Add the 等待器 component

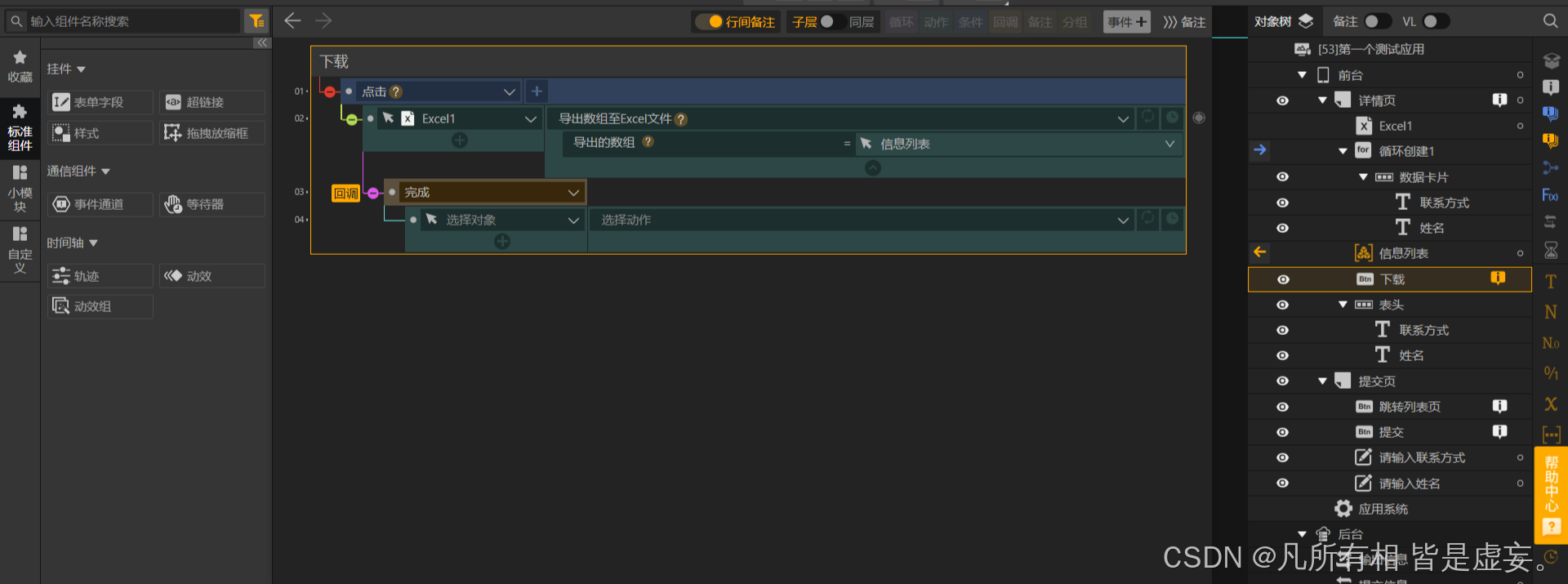pos(212,204)
